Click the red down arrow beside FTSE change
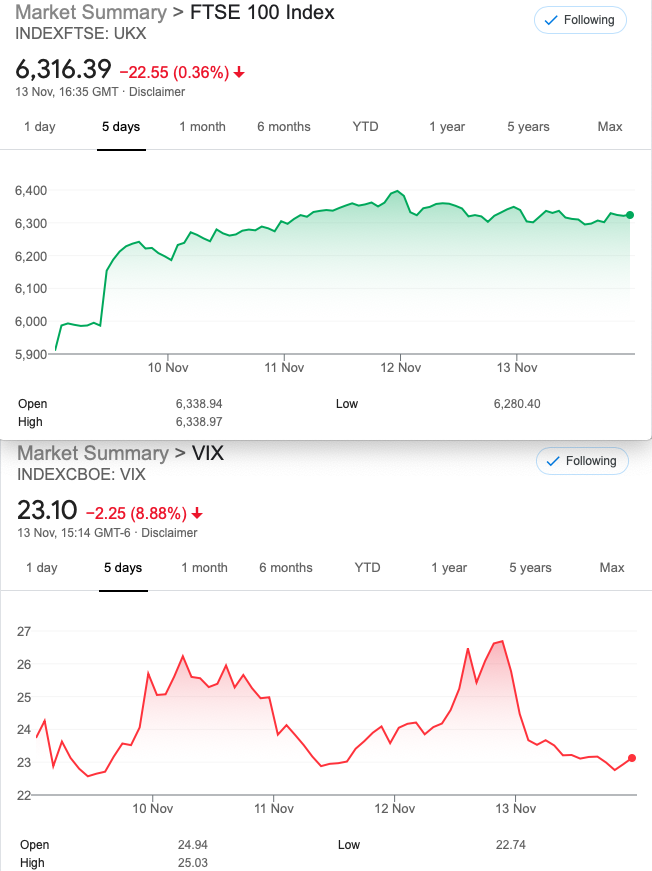 (x=239, y=72)
